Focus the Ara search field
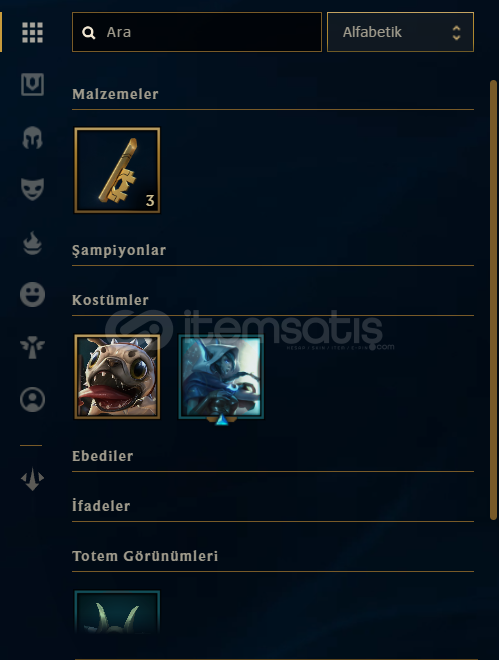Image resolution: width=499 pixels, height=660 pixels. click(197, 32)
